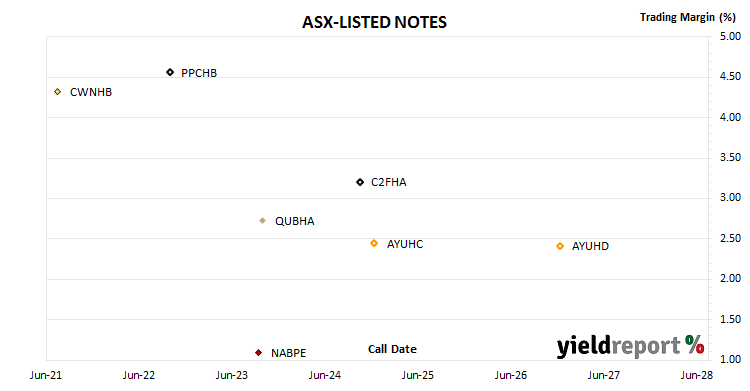Image resolution: width=750 pixels, height=391 pixels.
Task: Click the red NABPE diamond marker
Action: pos(258,353)
